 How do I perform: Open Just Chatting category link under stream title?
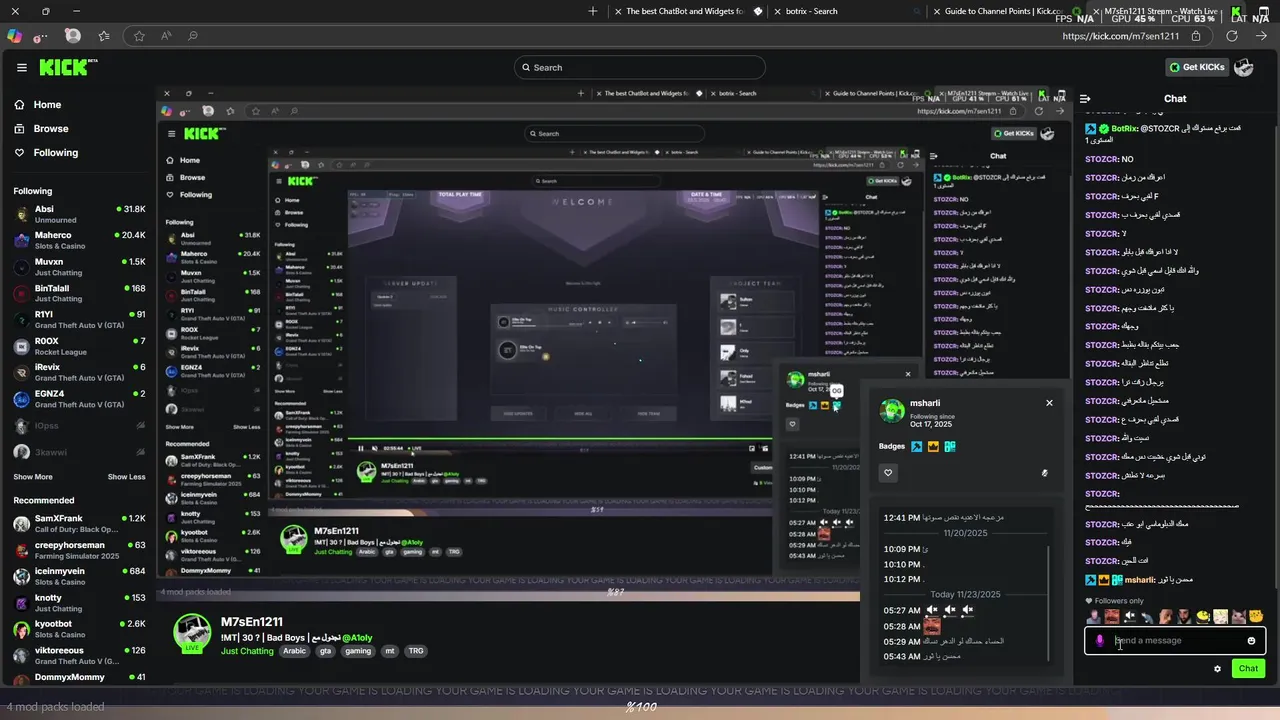tap(247, 651)
